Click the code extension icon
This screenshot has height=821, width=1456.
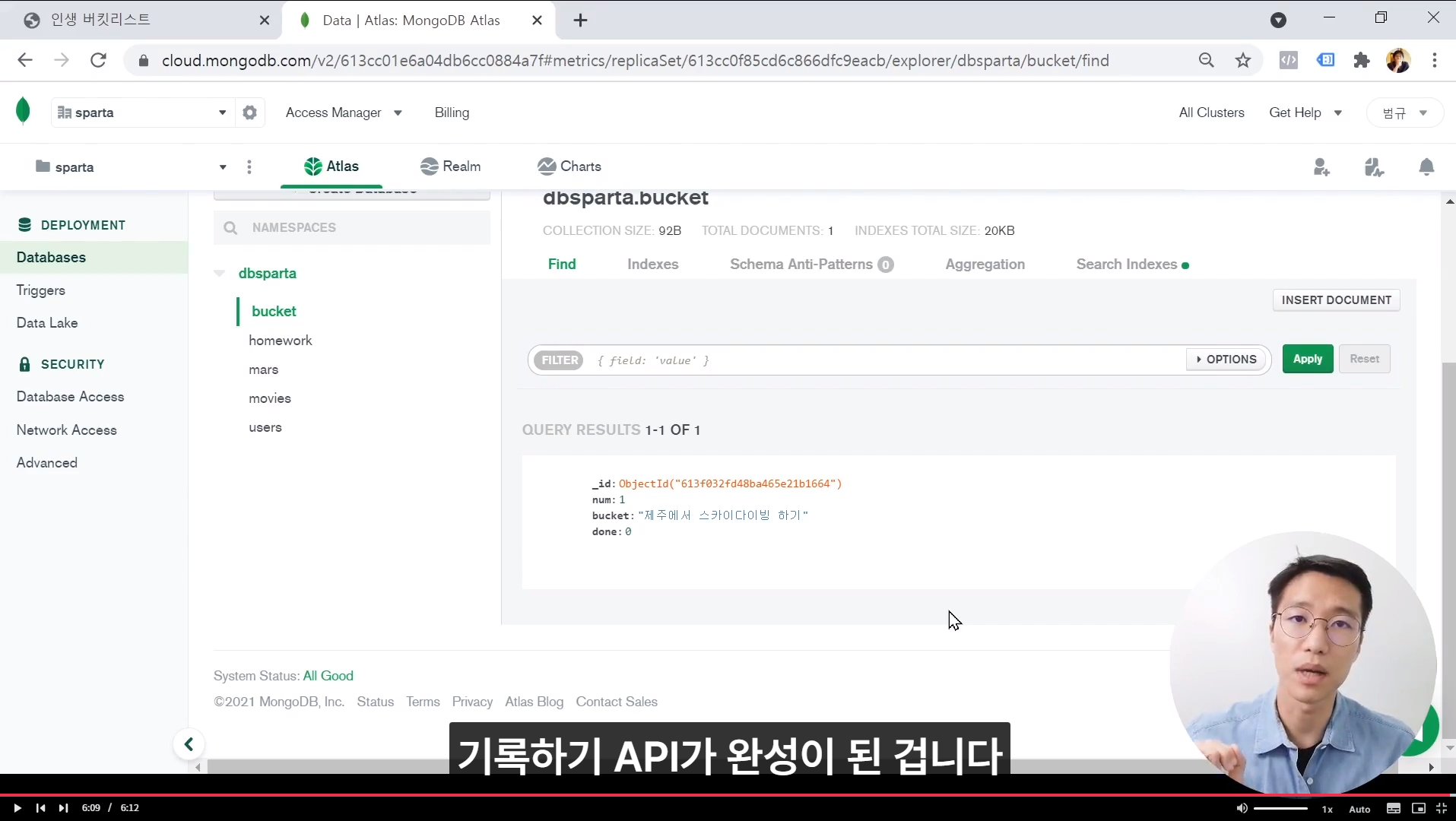1289,60
